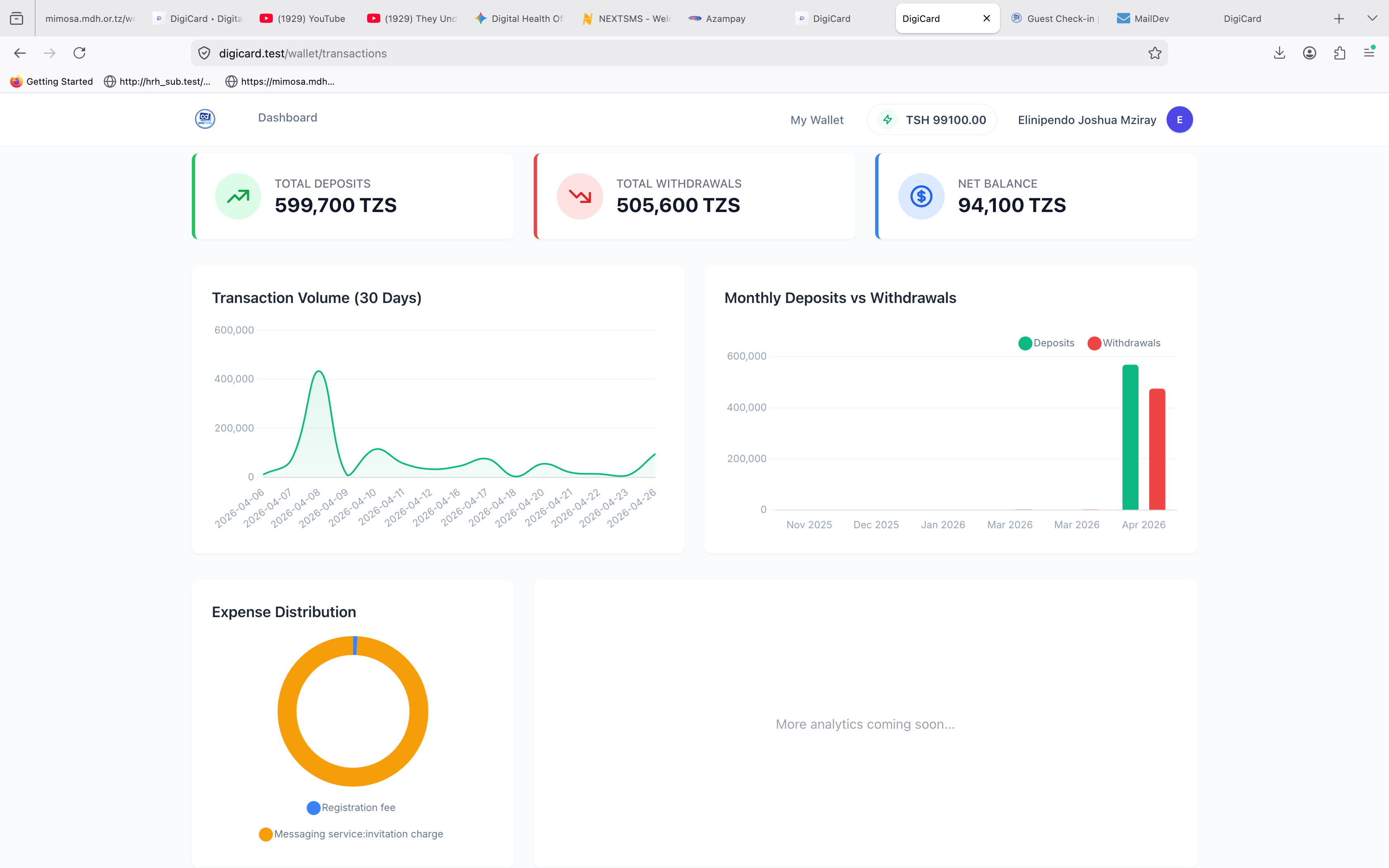Switch to mimosa.mdh.or.tz tab
The width and height of the screenshot is (1389, 868).
click(x=90, y=18)
